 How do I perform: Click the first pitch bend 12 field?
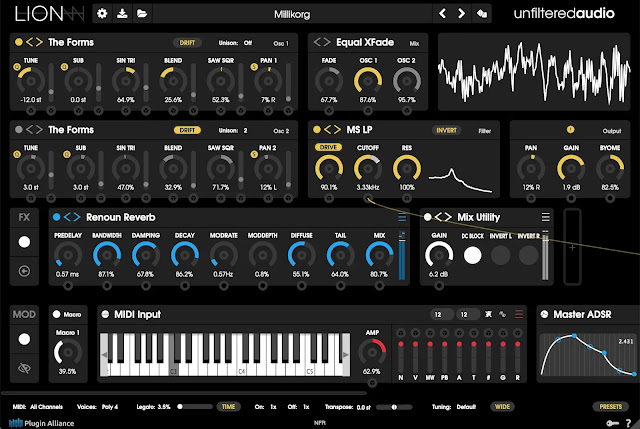pyautogui.click(x=441, y=314)
